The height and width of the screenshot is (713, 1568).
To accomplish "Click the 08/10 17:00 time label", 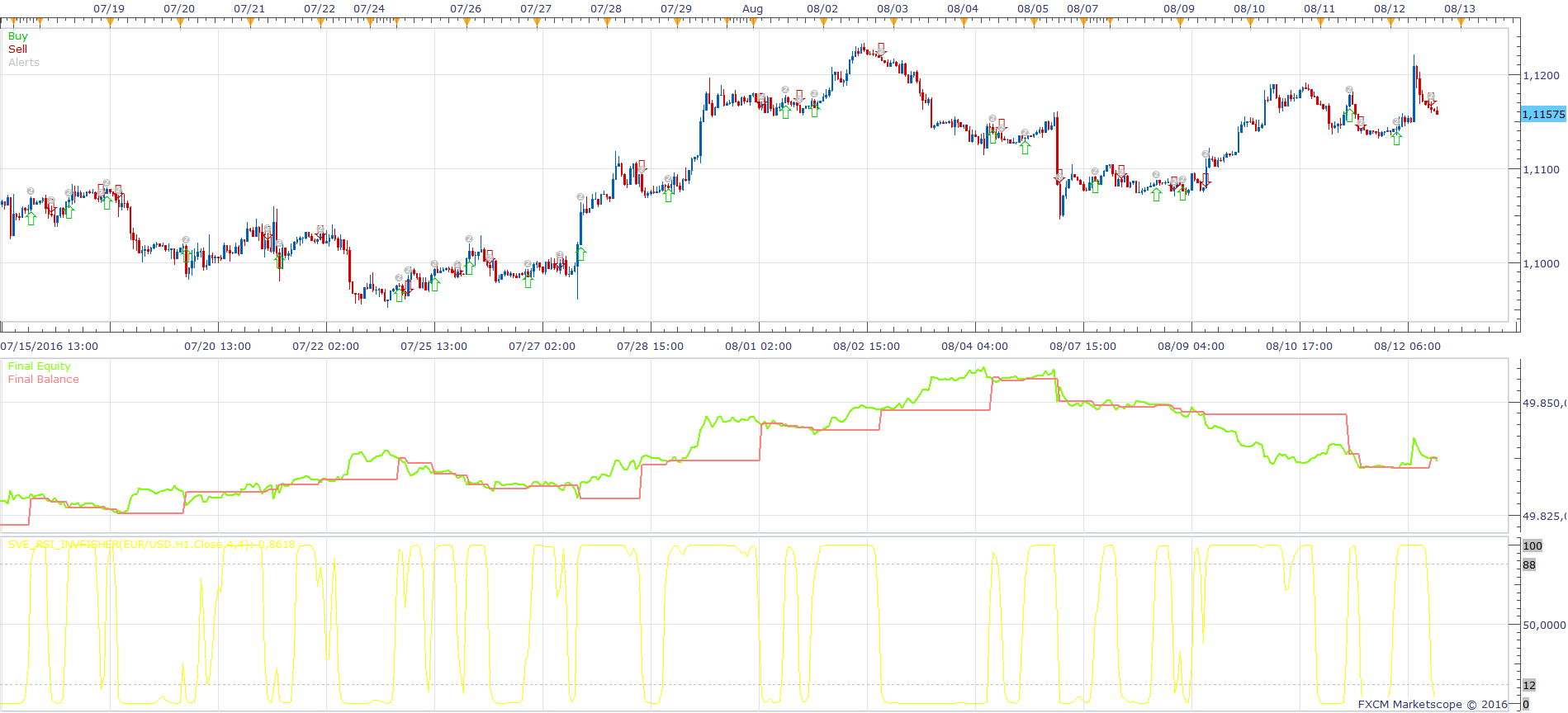I will (x=1299, y=347).
